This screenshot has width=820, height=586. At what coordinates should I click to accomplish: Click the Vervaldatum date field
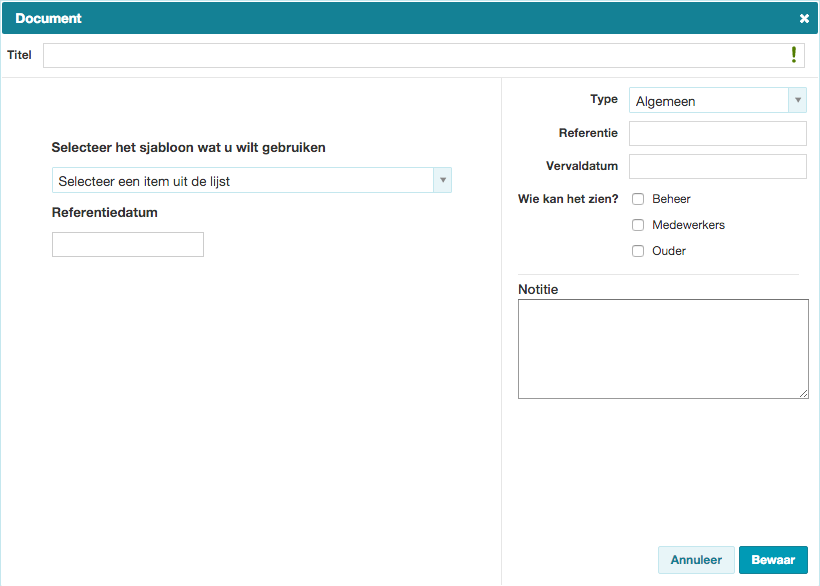click(x=718, y=166)
